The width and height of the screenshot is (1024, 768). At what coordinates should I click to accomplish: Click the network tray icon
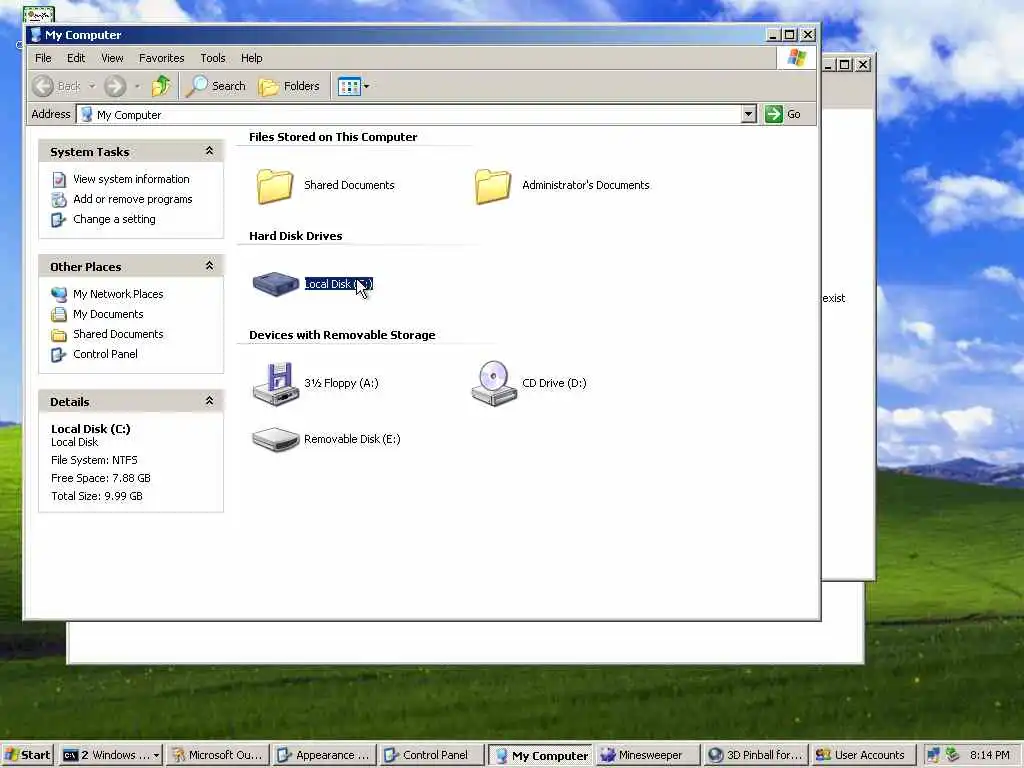click(x=933, y=756)
